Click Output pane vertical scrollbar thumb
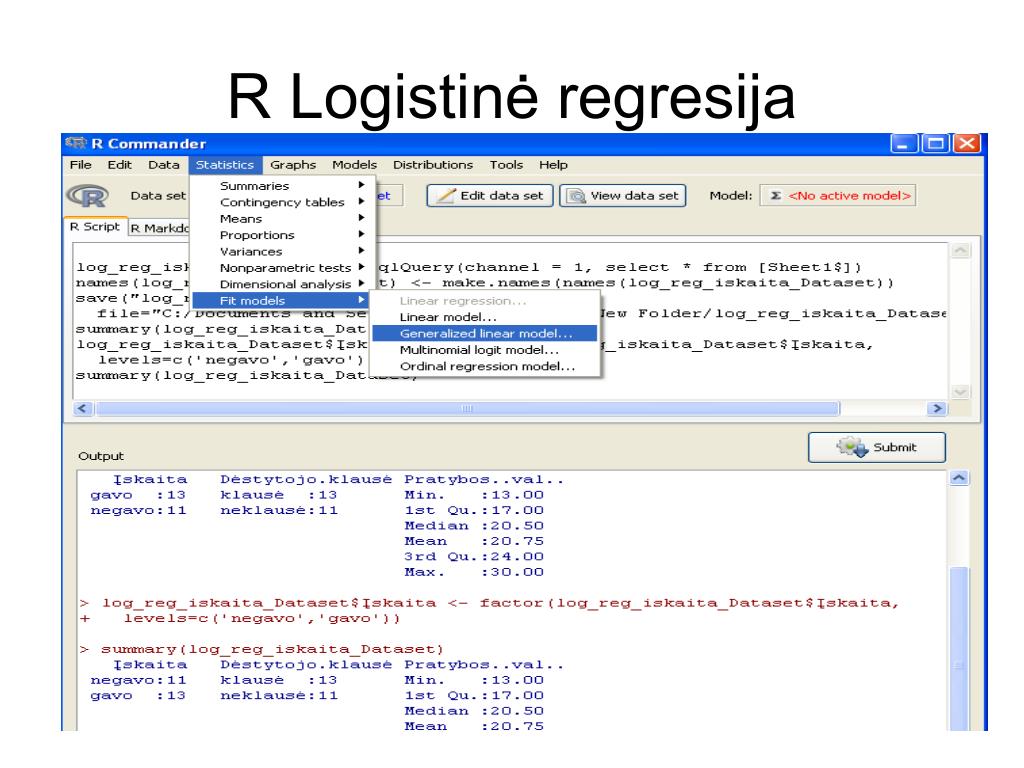 tap(959, 650)
